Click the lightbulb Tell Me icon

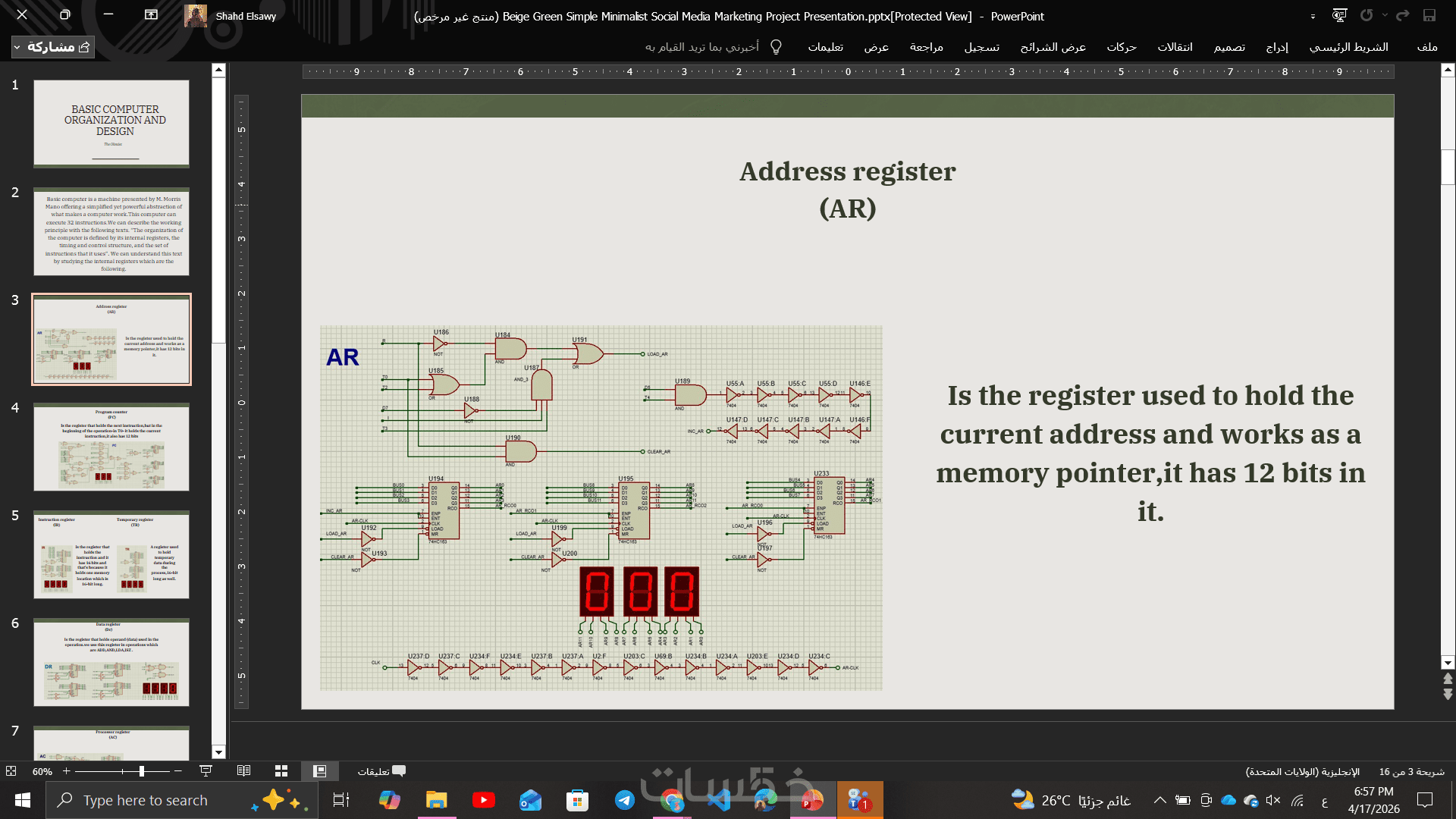coord(776,47)
